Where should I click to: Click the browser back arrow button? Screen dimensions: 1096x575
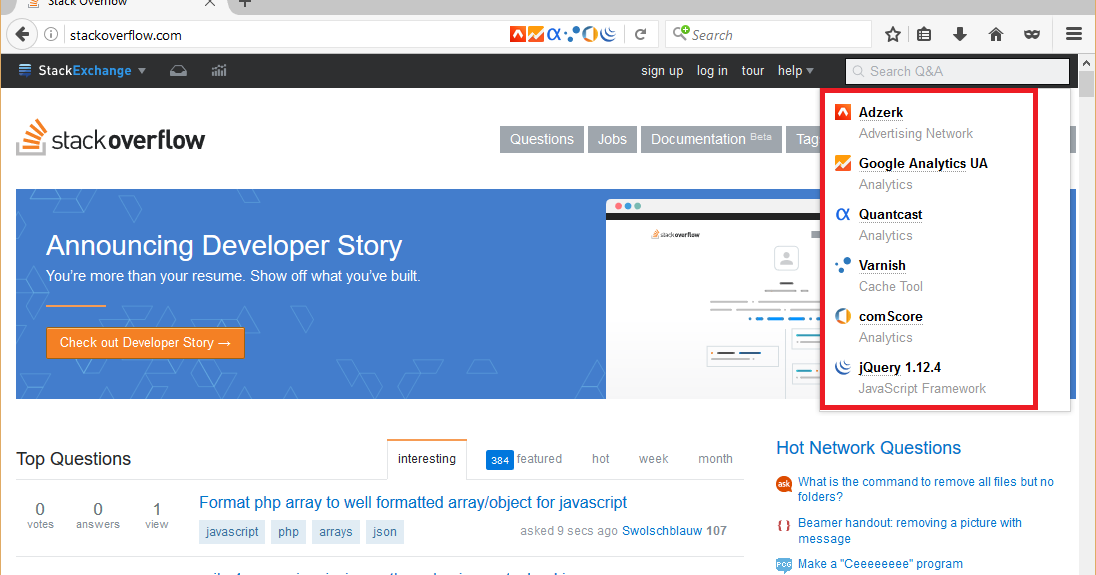pos(22,34)
